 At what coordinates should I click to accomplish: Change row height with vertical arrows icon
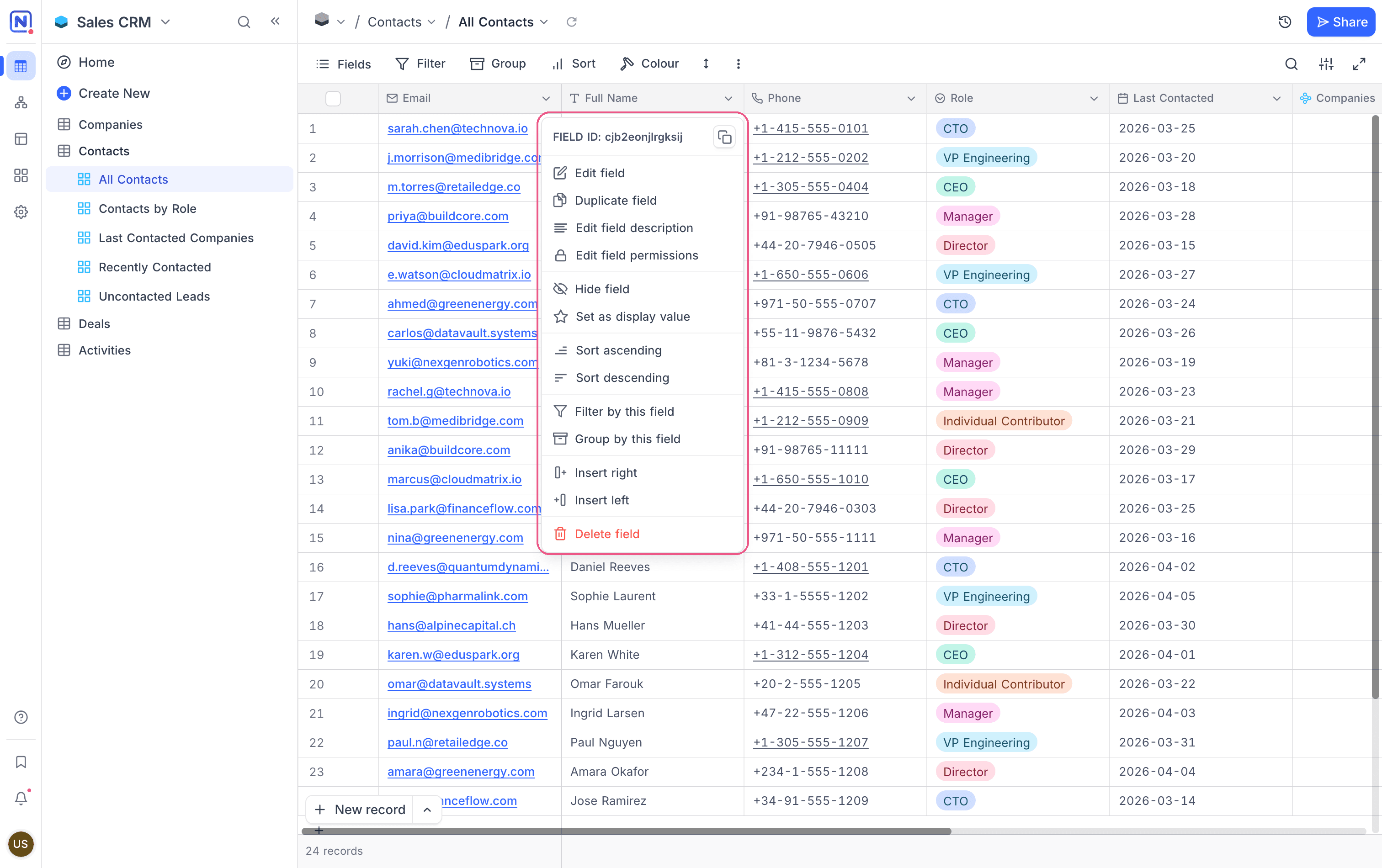point(706,64)
